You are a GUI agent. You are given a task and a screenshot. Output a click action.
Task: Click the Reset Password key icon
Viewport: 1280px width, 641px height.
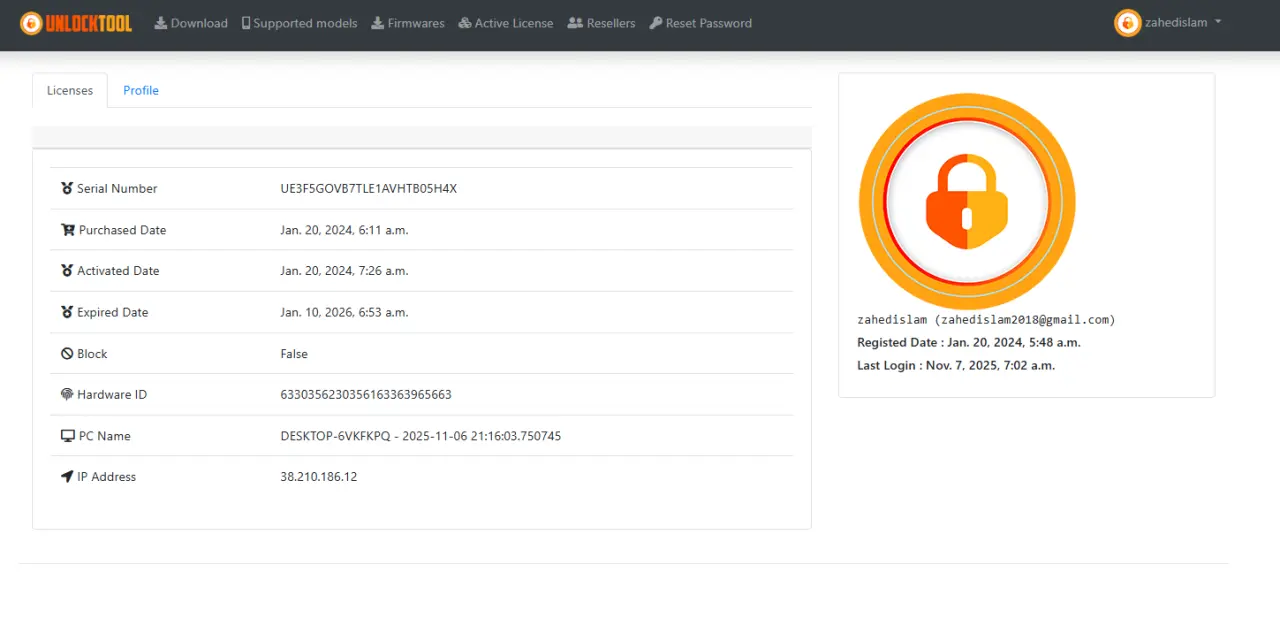(656, 23)
